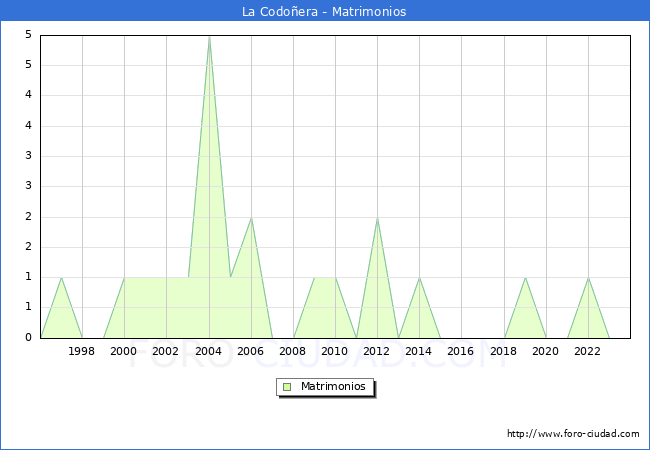Click the 1998 x-axis label
Screen dimensions: 650x450
82,351
